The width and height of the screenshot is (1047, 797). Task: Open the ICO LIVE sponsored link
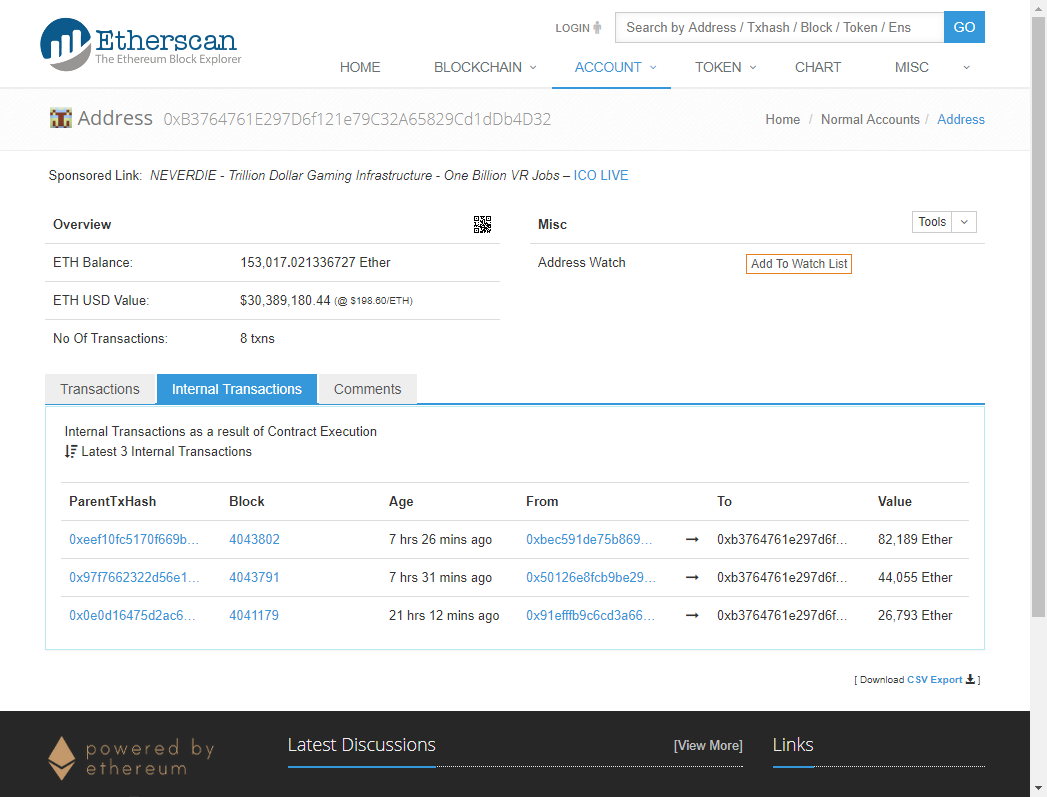[x=601, y=175]
